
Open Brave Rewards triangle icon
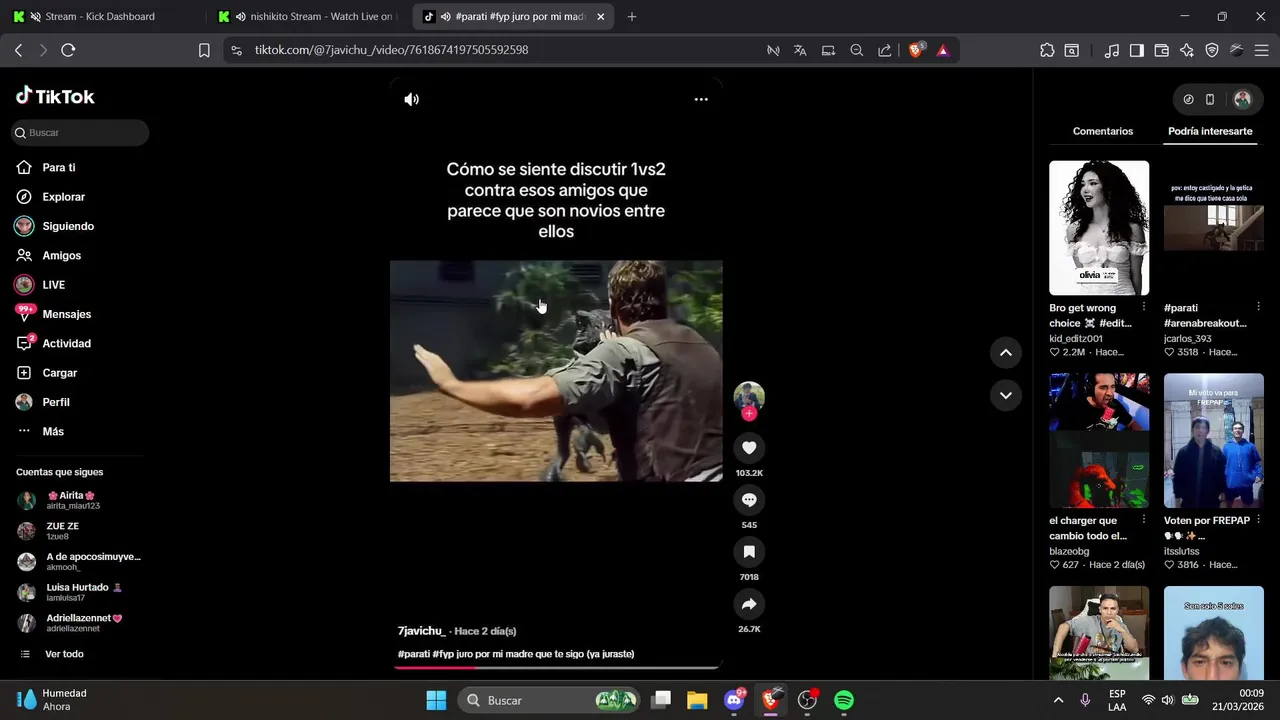pyautogui.click(x=943, y=50)
